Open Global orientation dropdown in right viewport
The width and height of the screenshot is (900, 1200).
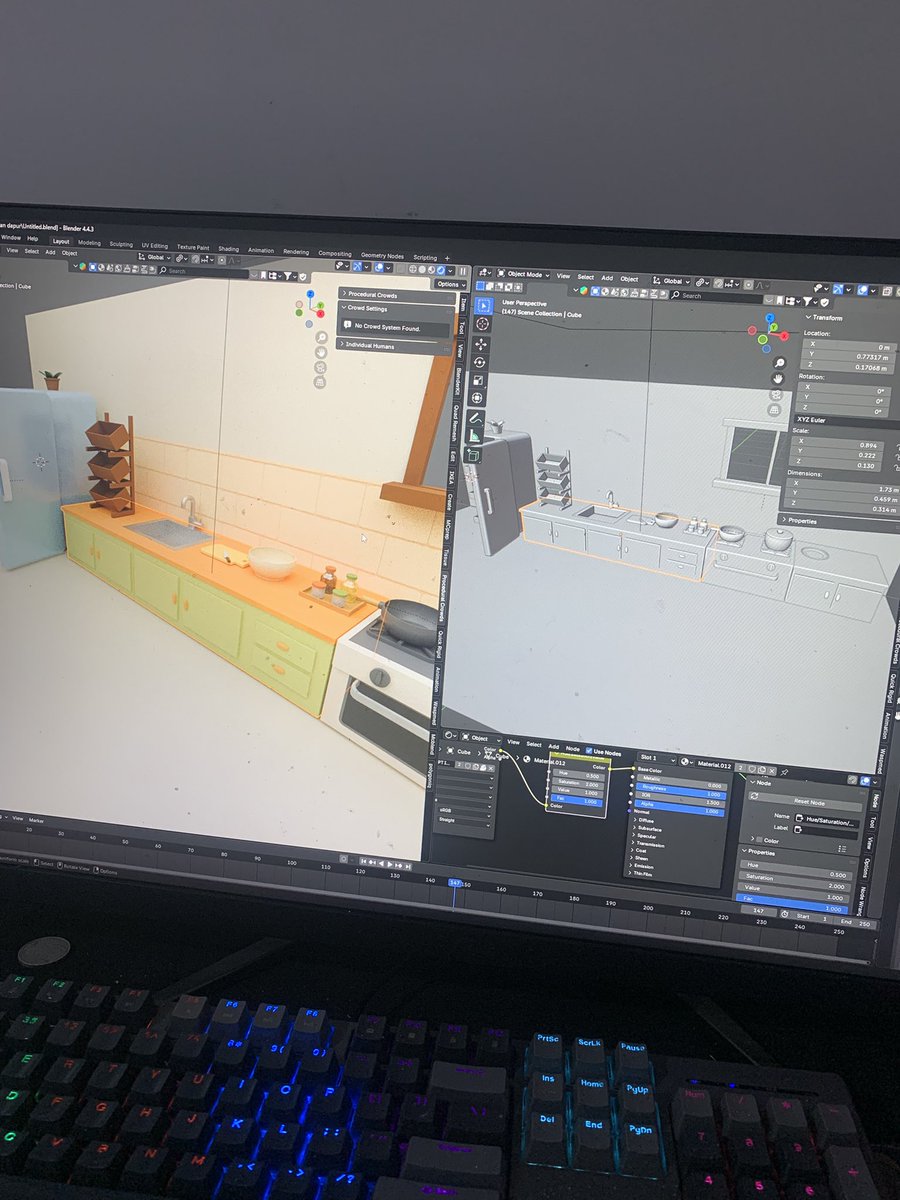pos(672,280)
